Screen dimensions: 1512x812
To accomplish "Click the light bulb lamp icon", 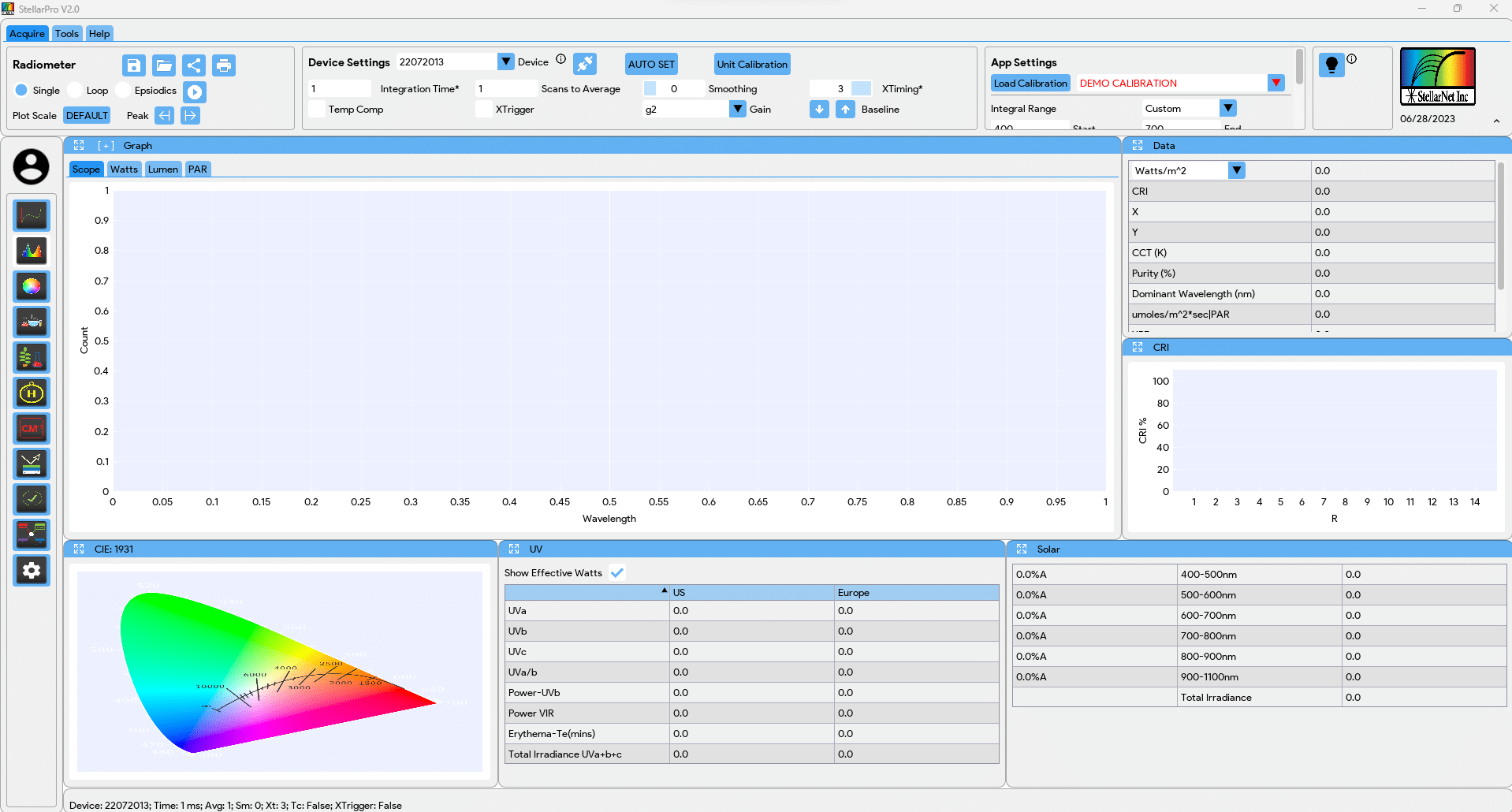I will coord(1331,65).
